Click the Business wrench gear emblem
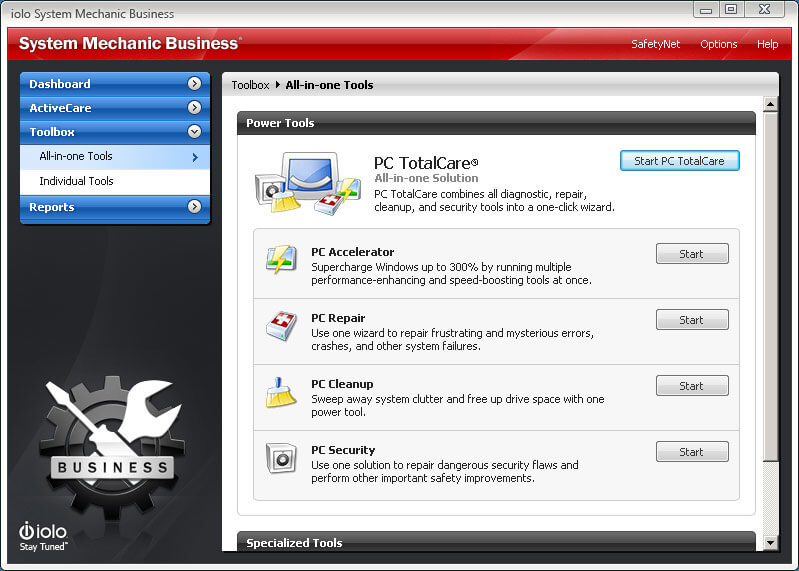Screen dimensions: 799x571 pyautogui.click(x=112, y=444)
